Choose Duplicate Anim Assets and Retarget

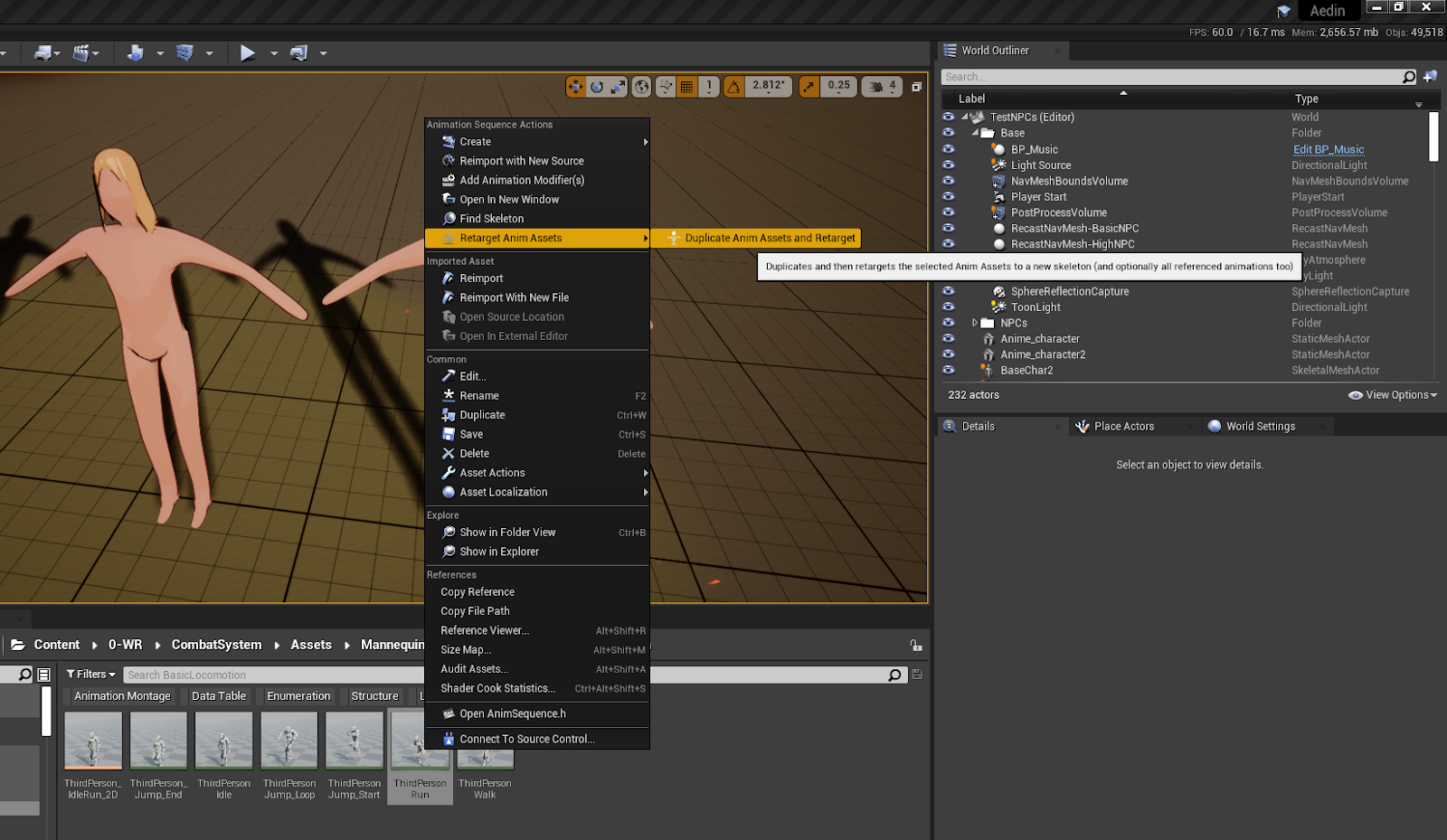pos(769,239)
